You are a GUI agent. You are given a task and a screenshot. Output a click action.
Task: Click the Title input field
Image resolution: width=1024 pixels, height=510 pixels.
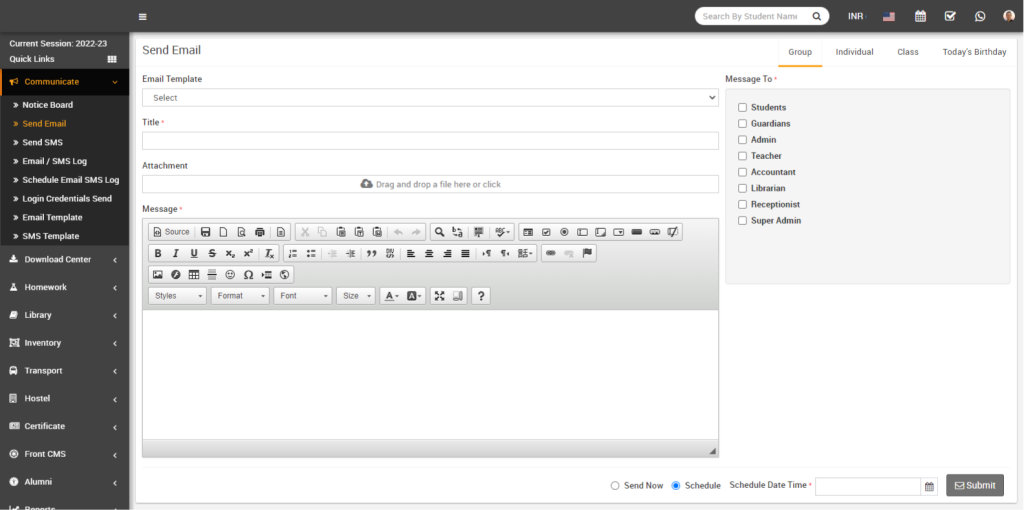tap(430, 141)
